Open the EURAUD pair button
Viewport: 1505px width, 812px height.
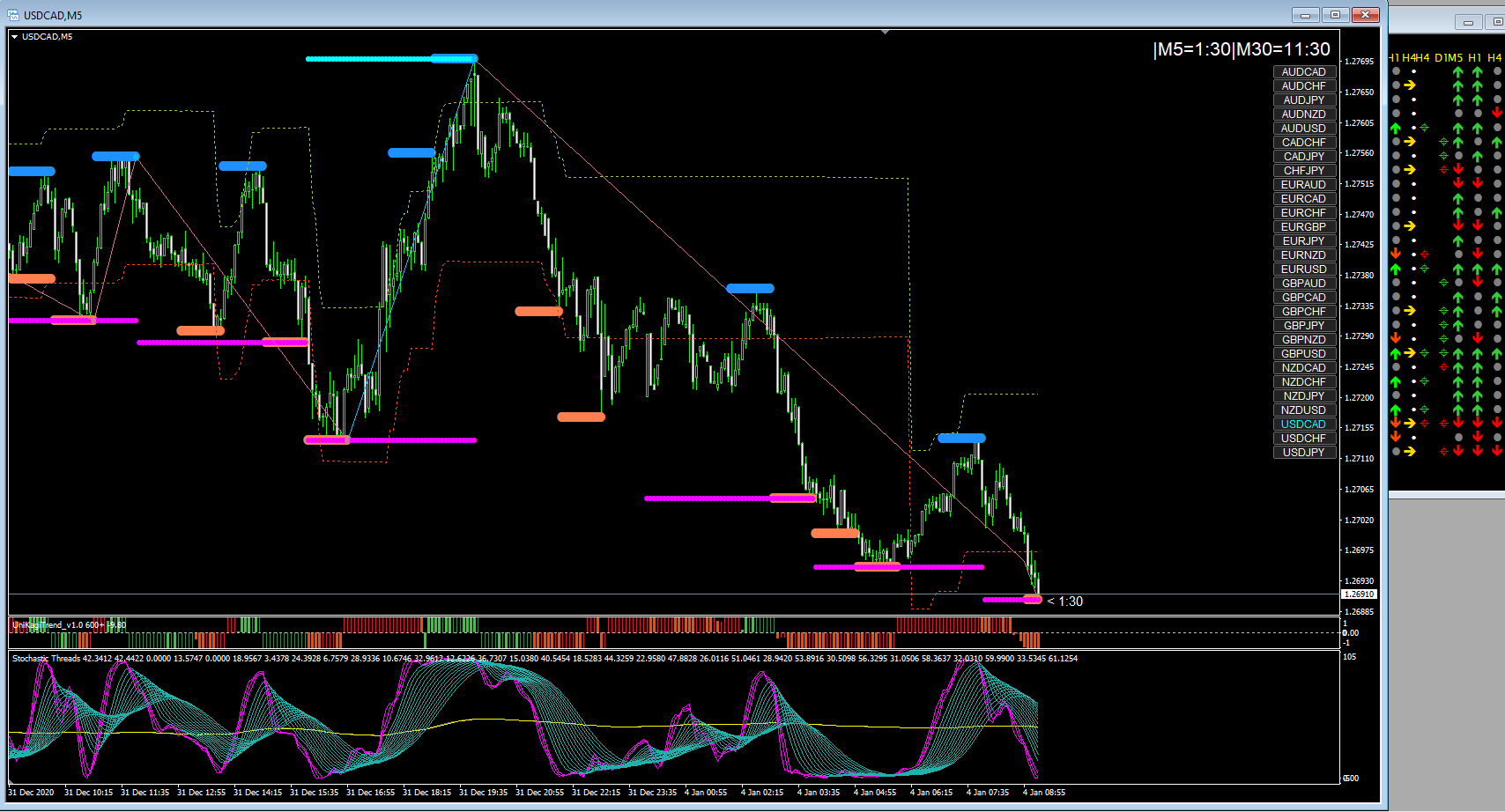[1304, 185]
